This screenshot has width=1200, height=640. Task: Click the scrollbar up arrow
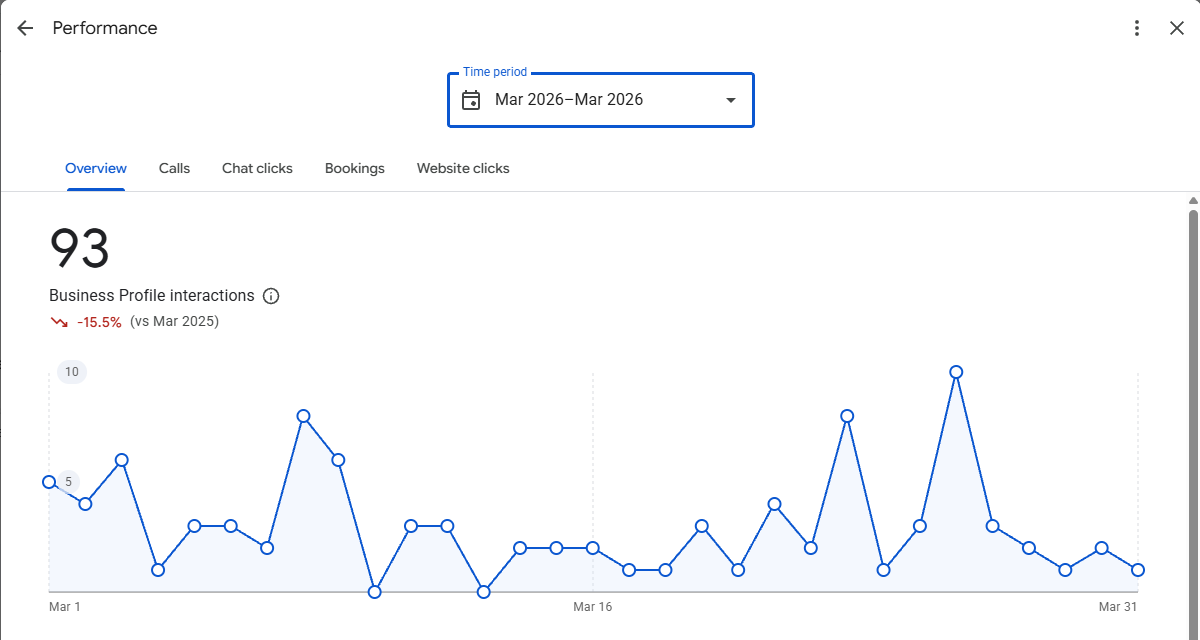pyautogui.click(x=1193, y=201)
